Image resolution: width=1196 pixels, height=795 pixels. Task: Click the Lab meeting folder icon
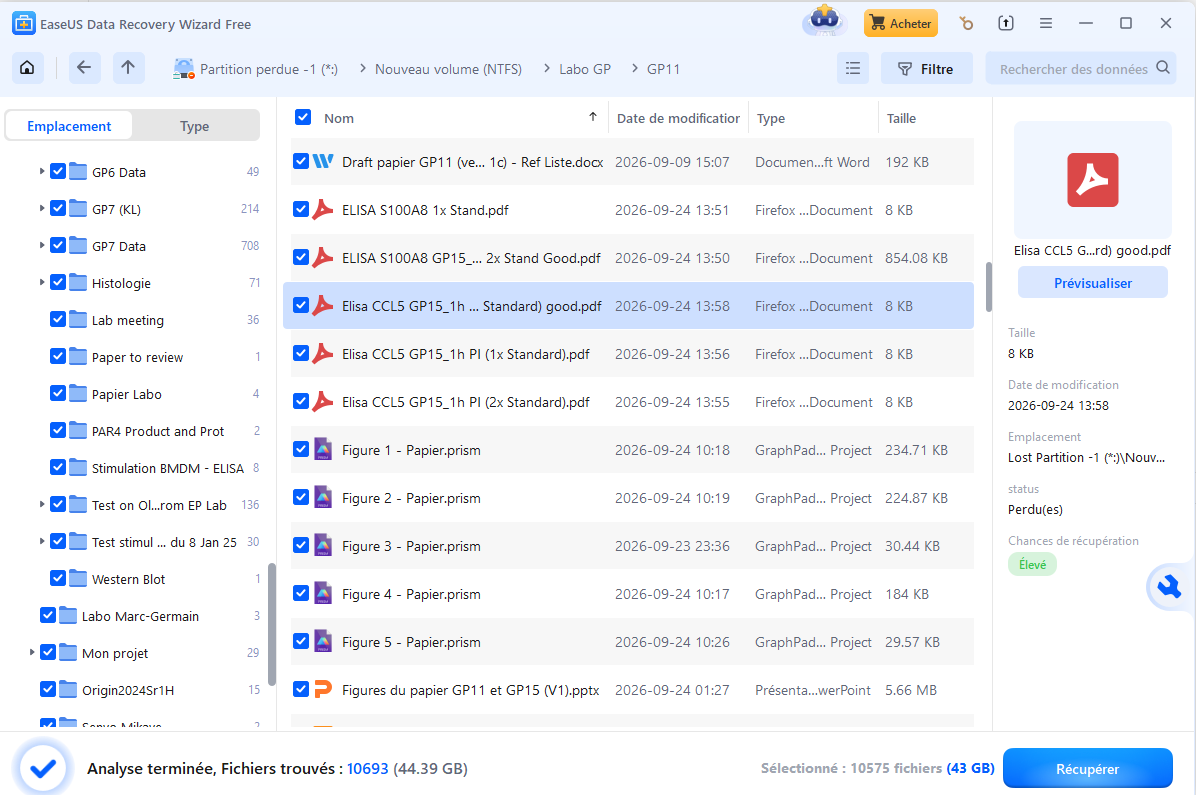pos(79,320)
